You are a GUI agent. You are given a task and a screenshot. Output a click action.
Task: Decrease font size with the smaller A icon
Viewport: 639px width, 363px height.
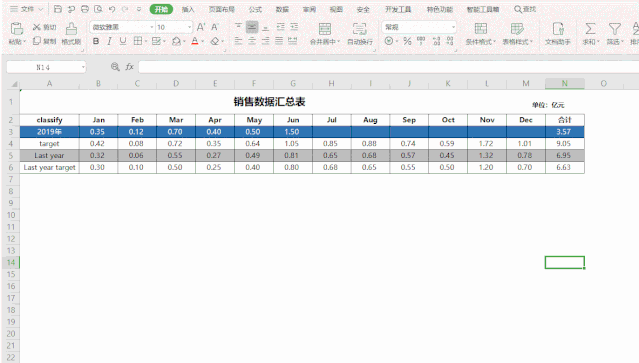[214, 27]
